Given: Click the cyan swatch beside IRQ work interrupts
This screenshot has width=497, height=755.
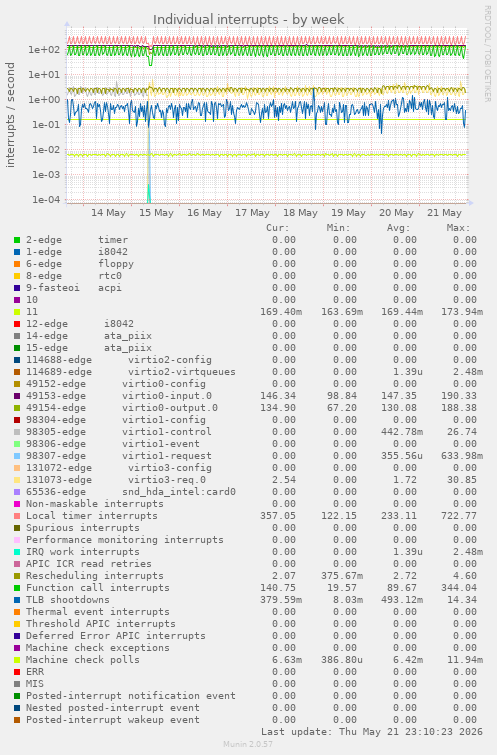Looking at the screenshot, I should pyautogui.click(x=17, y=552).
